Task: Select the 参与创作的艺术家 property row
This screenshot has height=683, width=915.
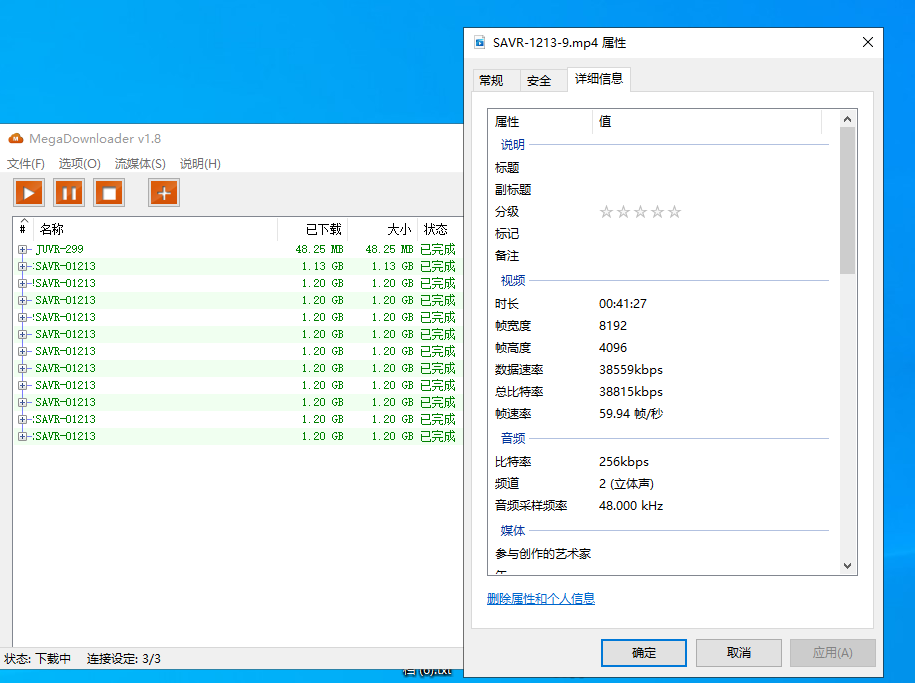Action: tap(659, 553)
